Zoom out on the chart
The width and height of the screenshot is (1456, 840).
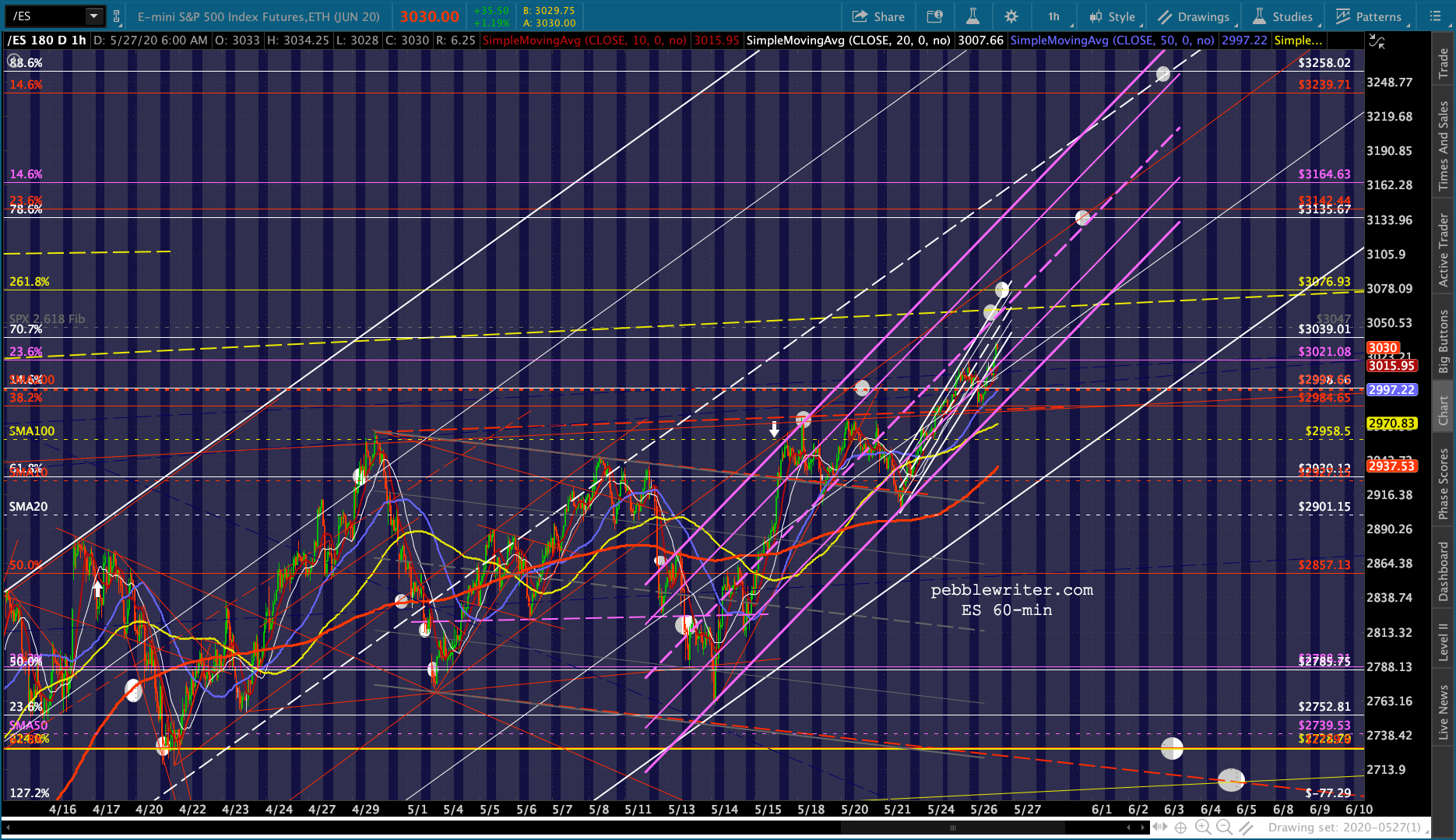coord(1224,828)
